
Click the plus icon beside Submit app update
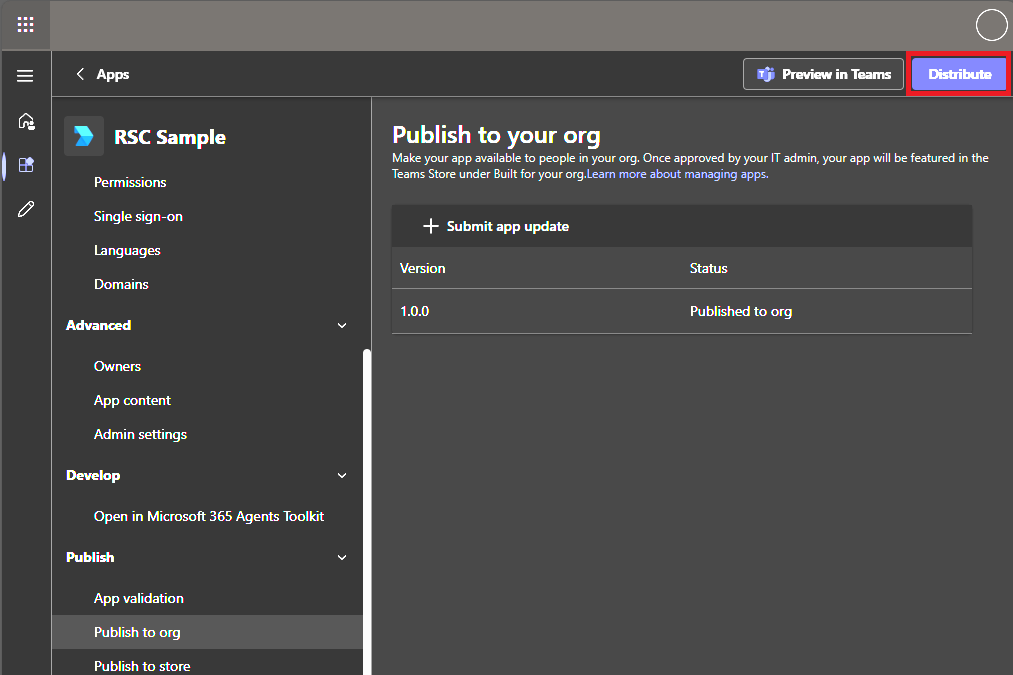pyautogui.click(x=431, y=225)
